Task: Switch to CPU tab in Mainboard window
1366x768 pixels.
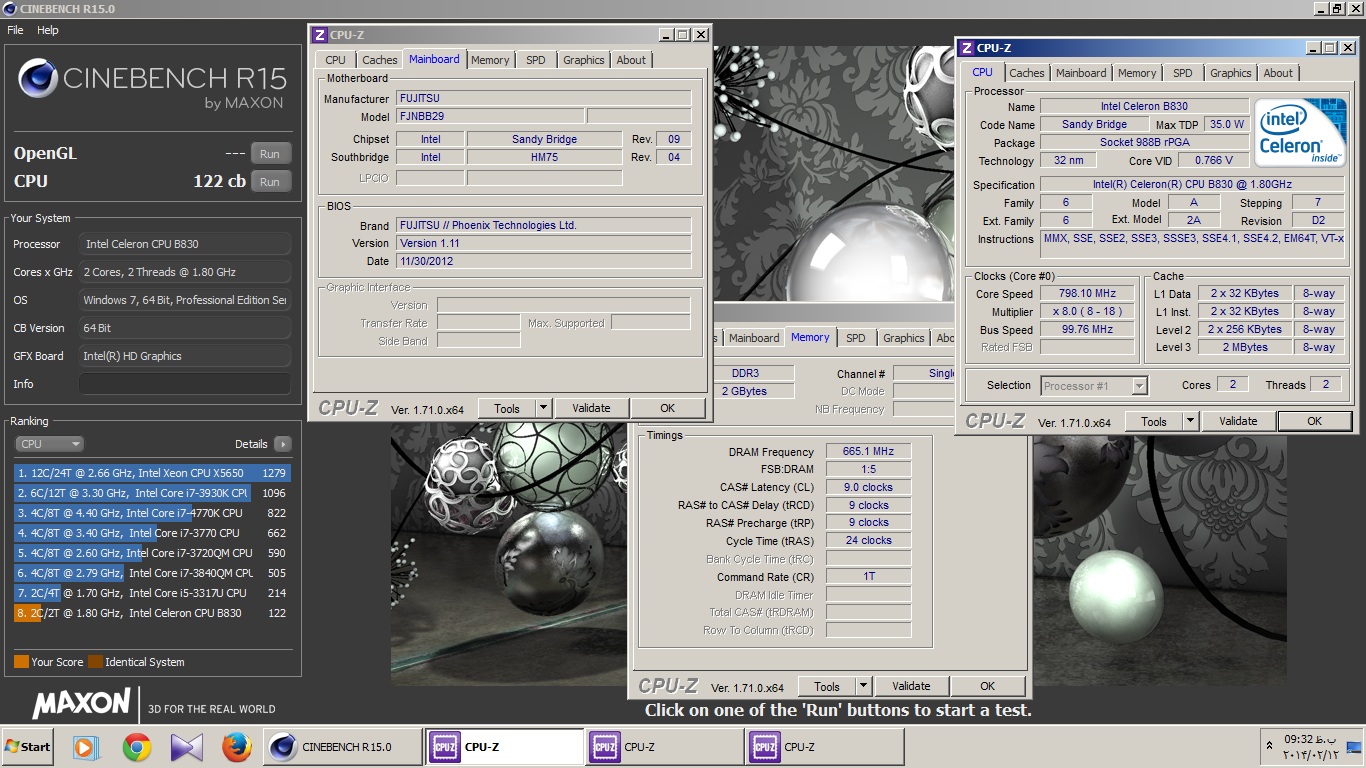Action: point(336,60)
